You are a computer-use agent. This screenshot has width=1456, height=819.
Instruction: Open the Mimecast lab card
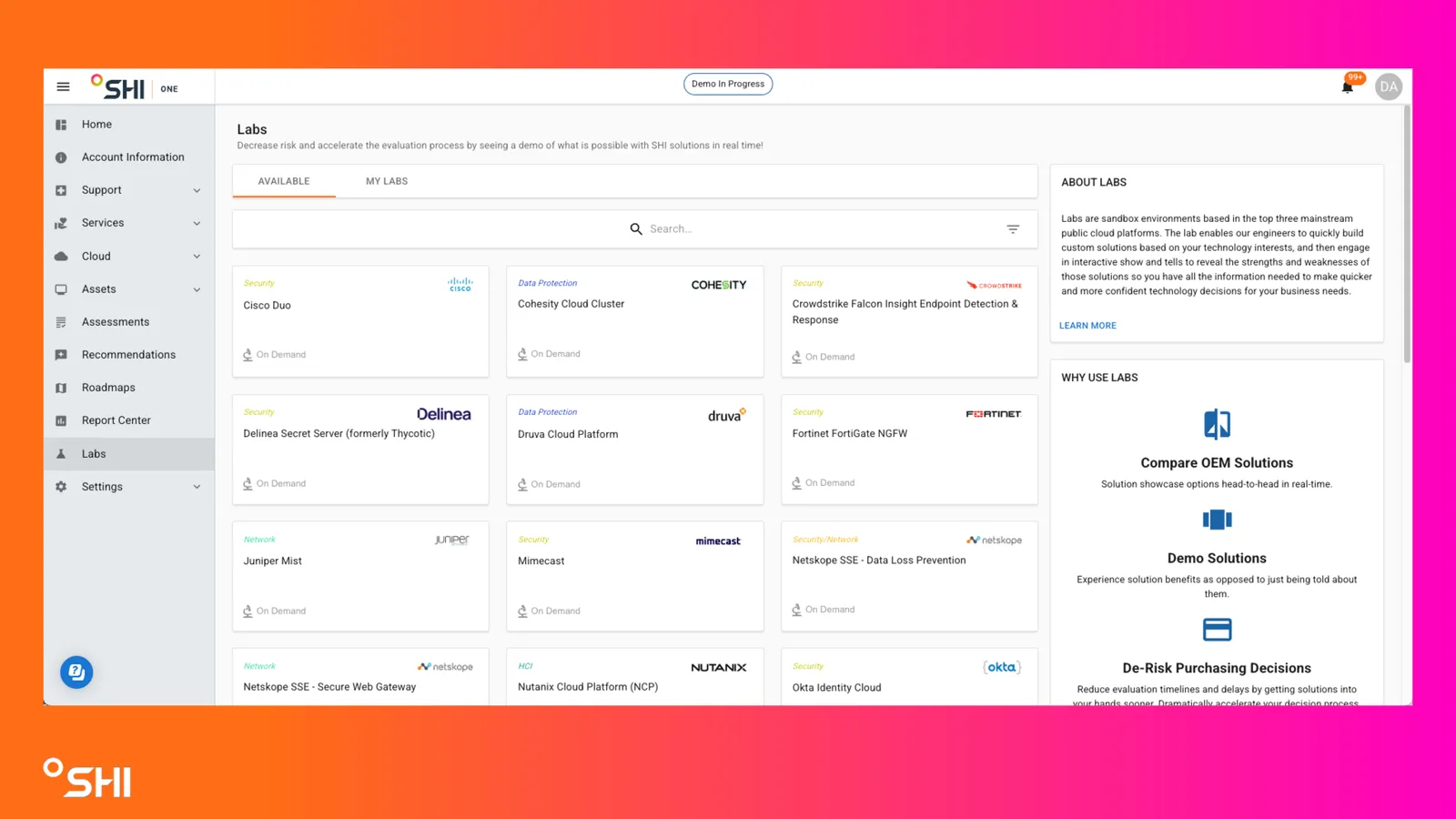click(x=635, y=576)
